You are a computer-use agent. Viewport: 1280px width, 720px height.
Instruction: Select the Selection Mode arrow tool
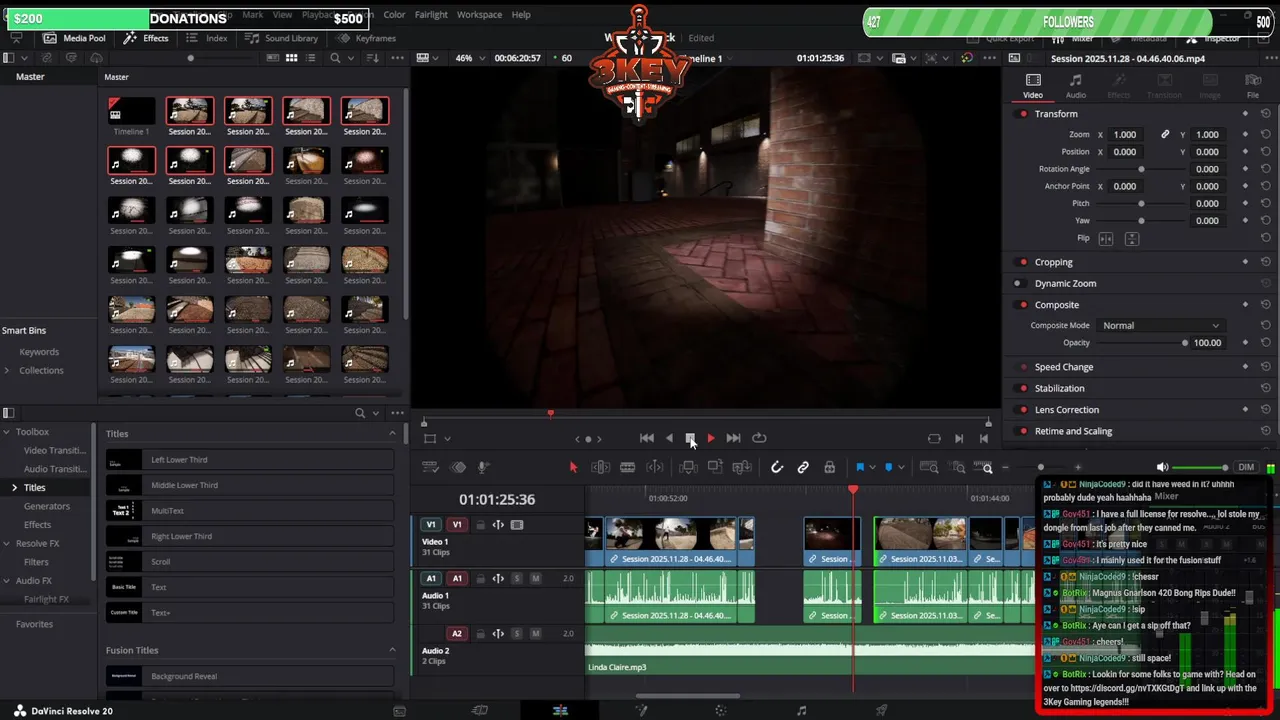tap(573, 467)
